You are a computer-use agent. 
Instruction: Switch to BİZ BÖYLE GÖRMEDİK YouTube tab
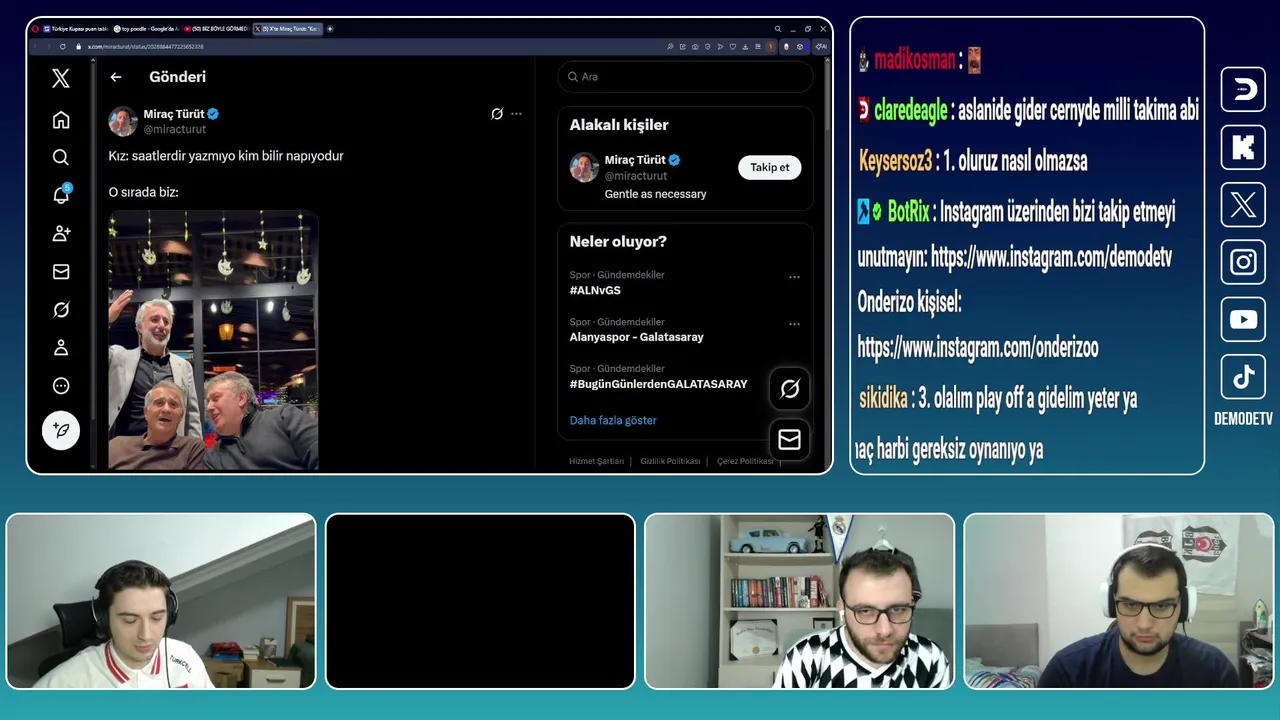tap(217, 29)
